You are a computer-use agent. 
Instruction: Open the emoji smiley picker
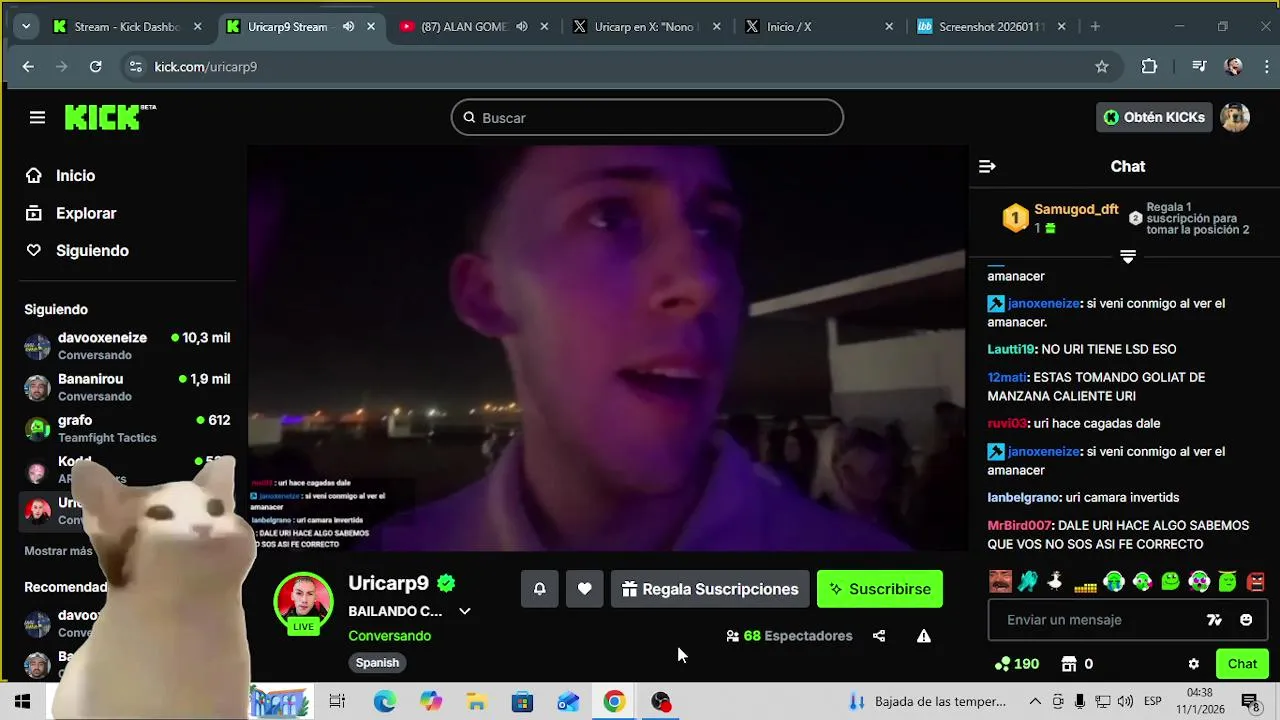[1246, 620]
